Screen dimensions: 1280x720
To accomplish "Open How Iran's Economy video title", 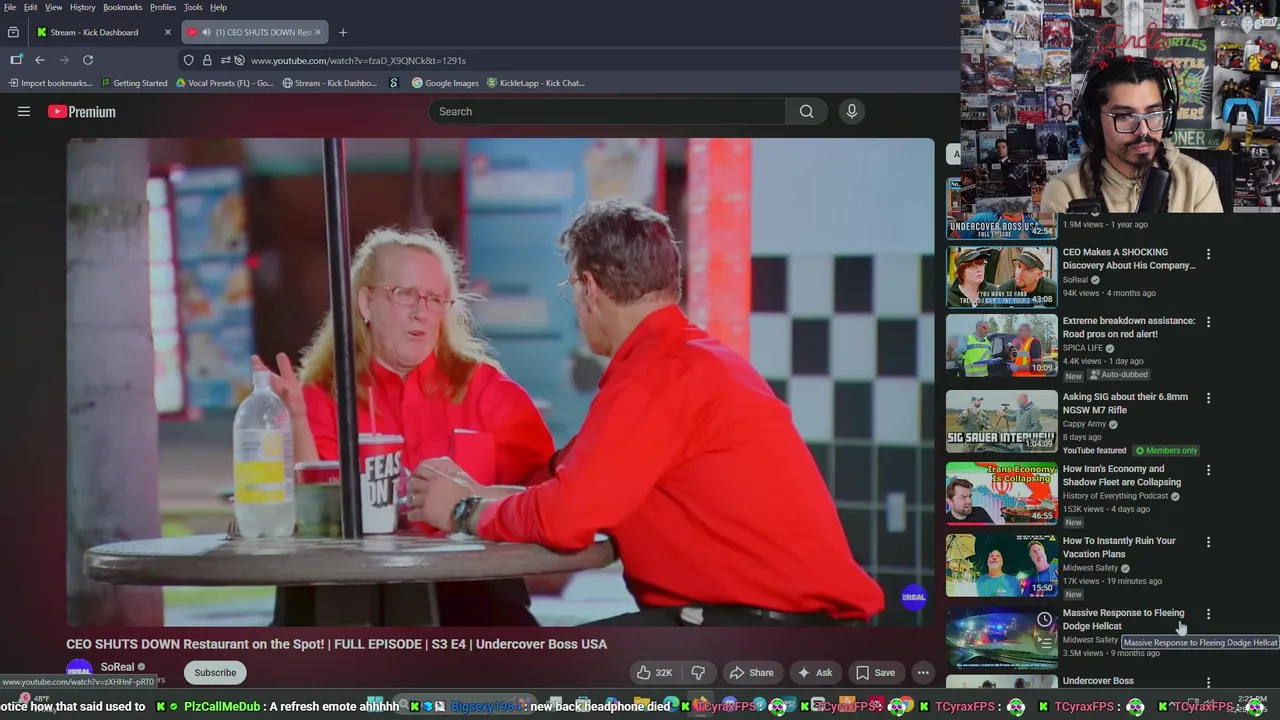I will 1122,475.
